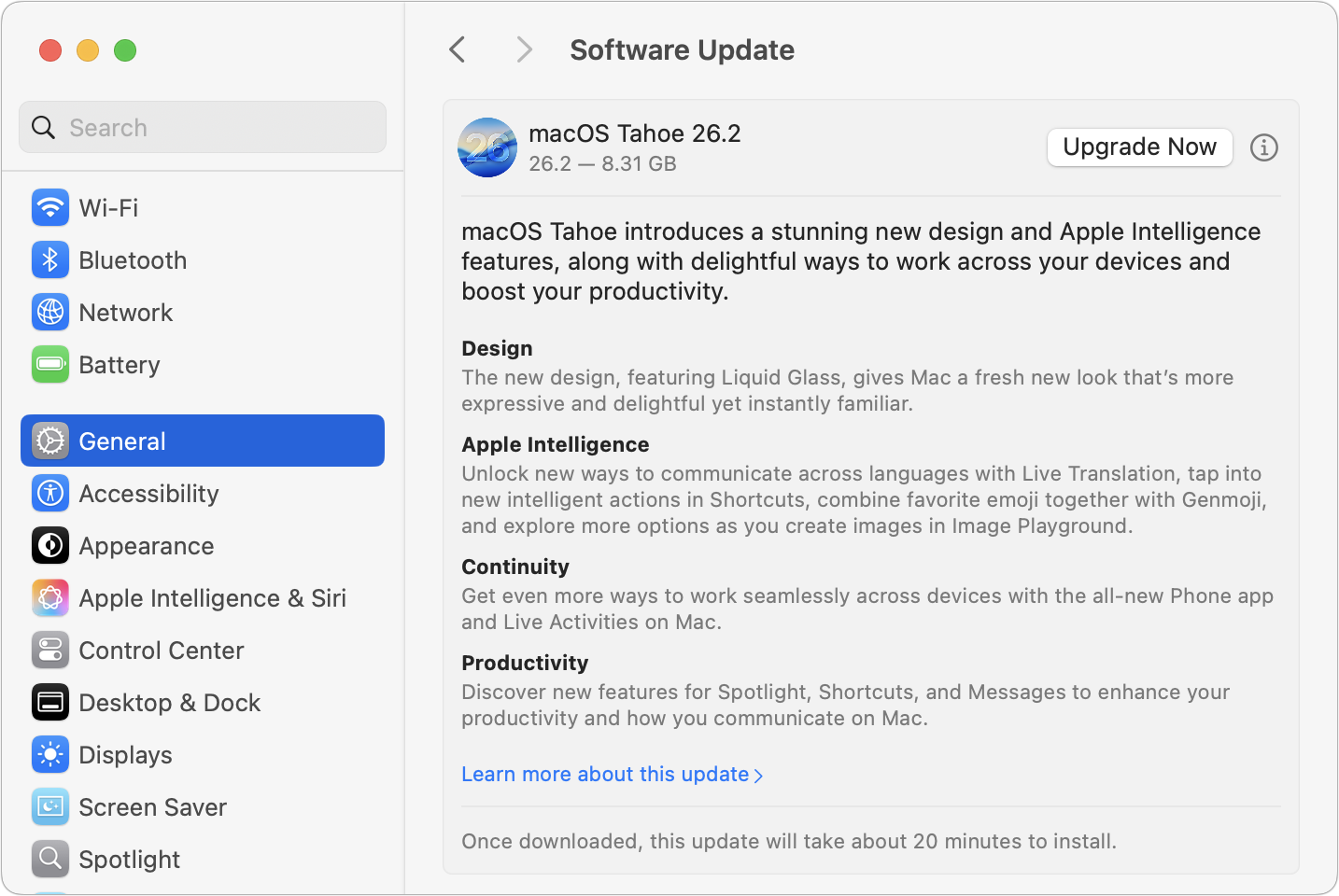Open Spotlight settings pane
Screen dimensions: 1339x896
coord(129,859)
